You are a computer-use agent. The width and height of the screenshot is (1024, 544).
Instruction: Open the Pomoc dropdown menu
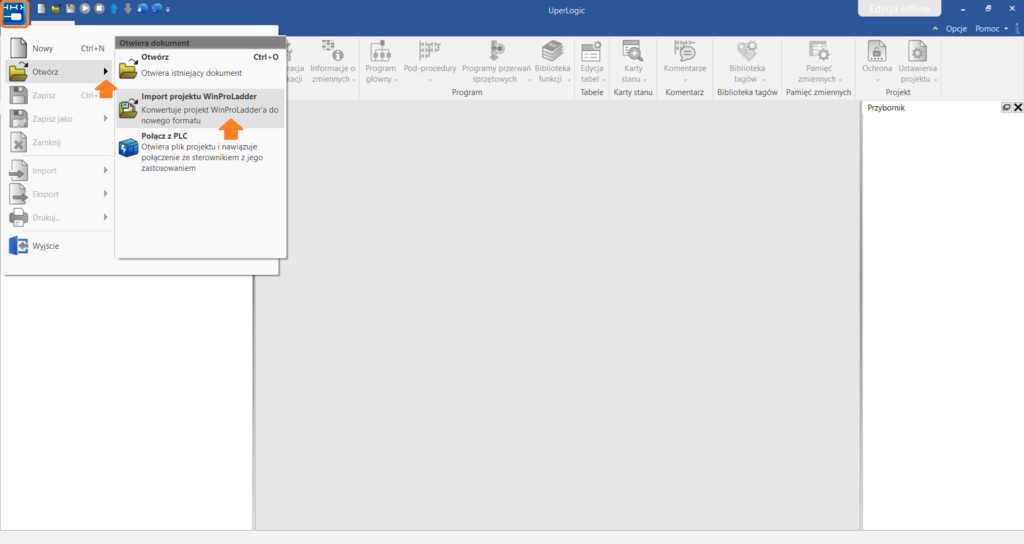991,29
